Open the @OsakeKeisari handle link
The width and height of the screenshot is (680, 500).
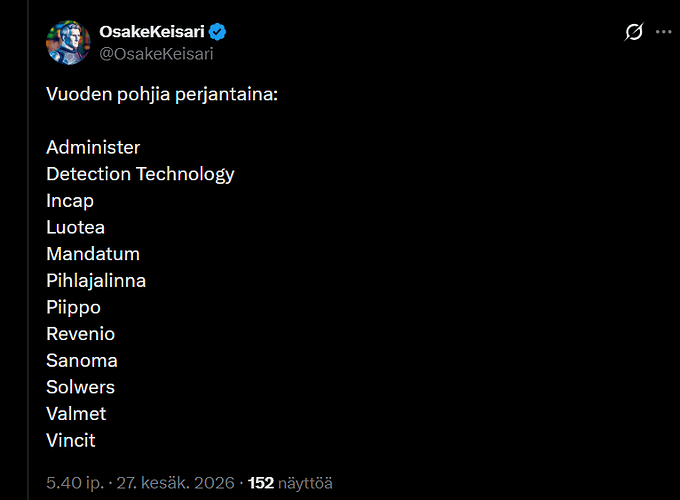(x=156, y=54)
